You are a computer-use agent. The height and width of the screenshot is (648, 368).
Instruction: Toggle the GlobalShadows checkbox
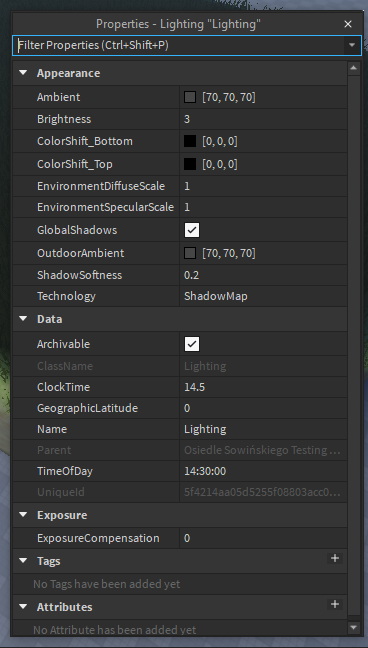[192, 230]
